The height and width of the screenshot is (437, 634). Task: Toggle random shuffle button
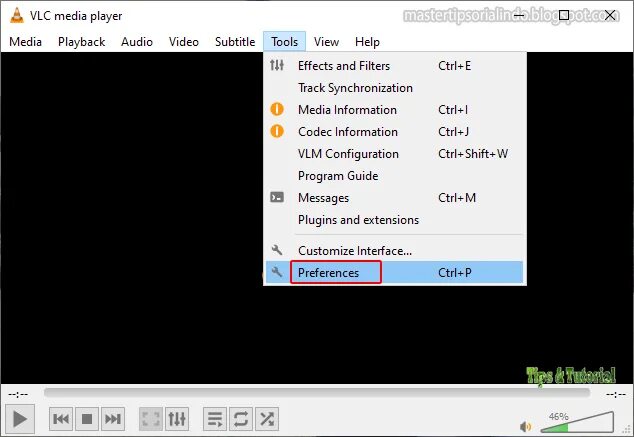[267, 419]
